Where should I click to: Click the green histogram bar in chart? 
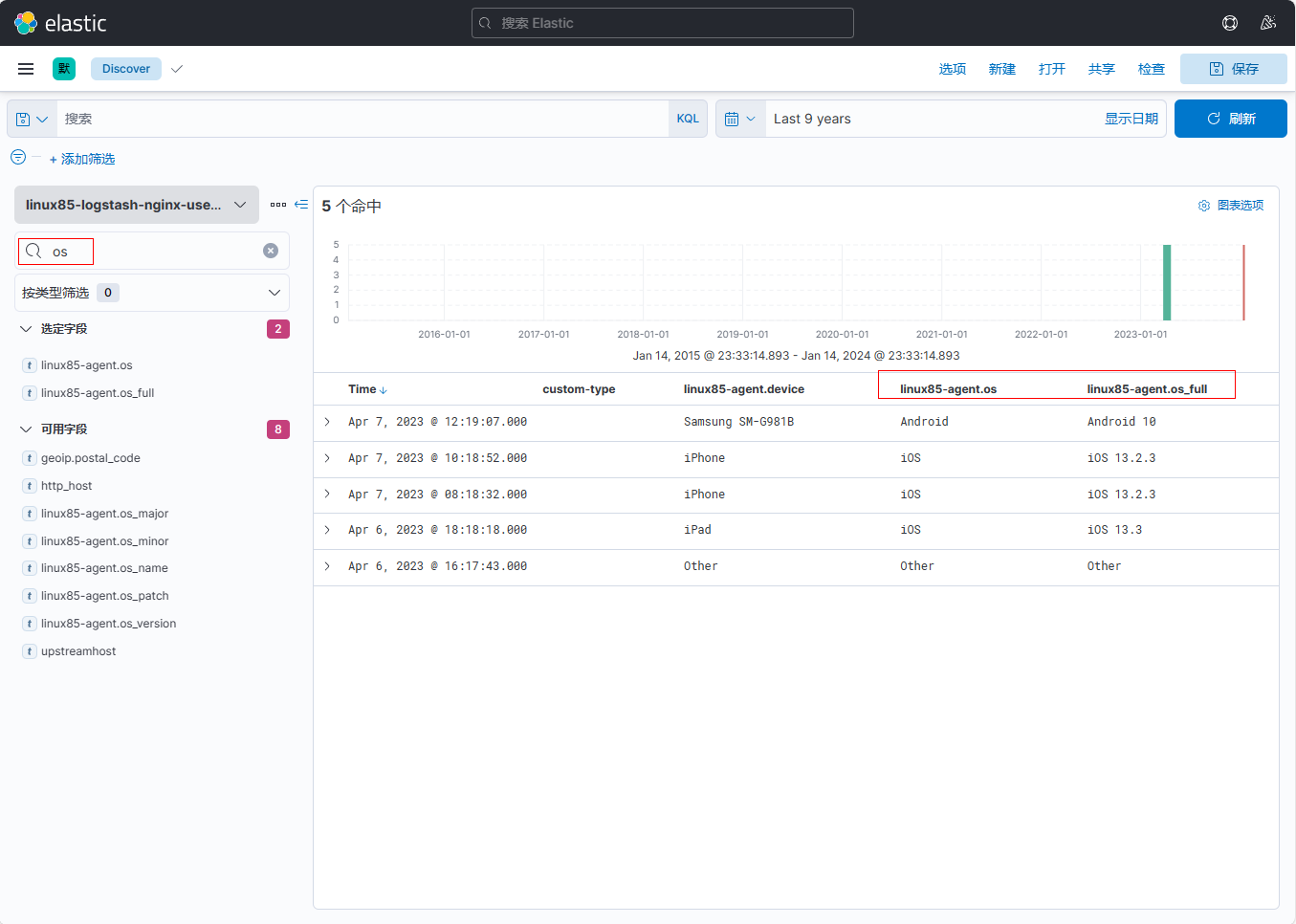(1167, 282)
